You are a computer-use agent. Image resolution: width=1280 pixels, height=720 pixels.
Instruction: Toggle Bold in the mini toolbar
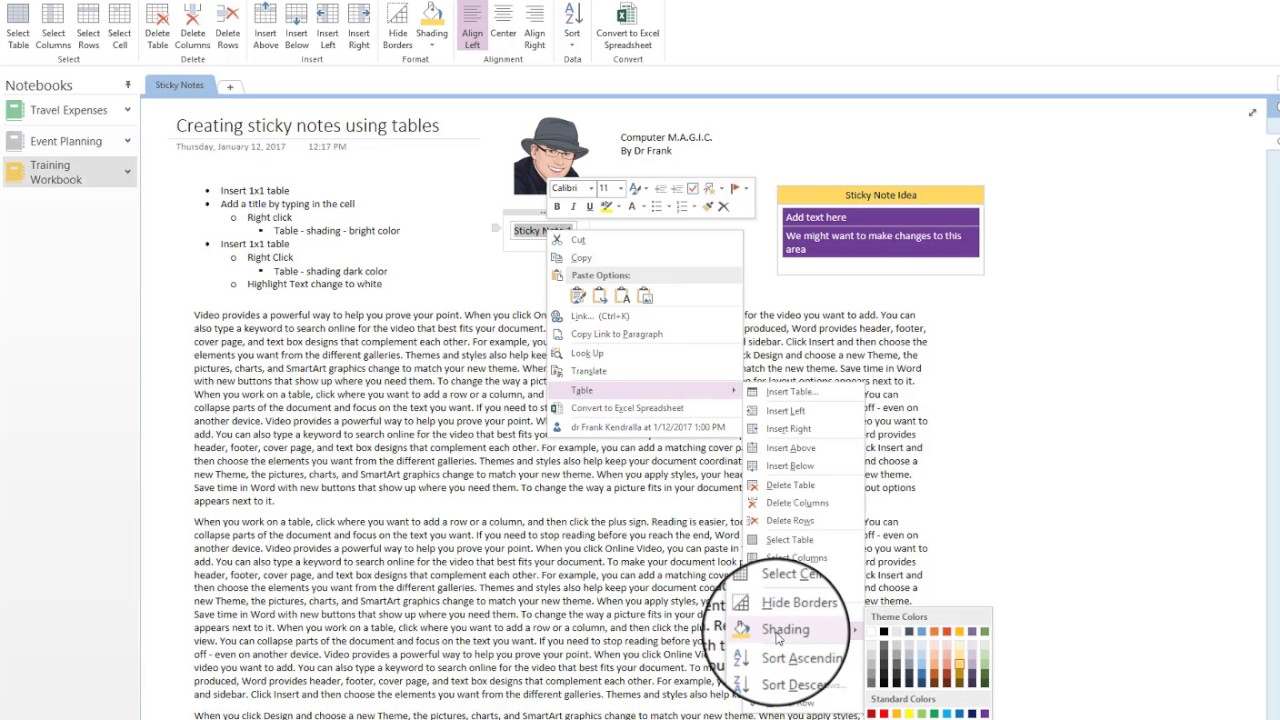(557, 206)
